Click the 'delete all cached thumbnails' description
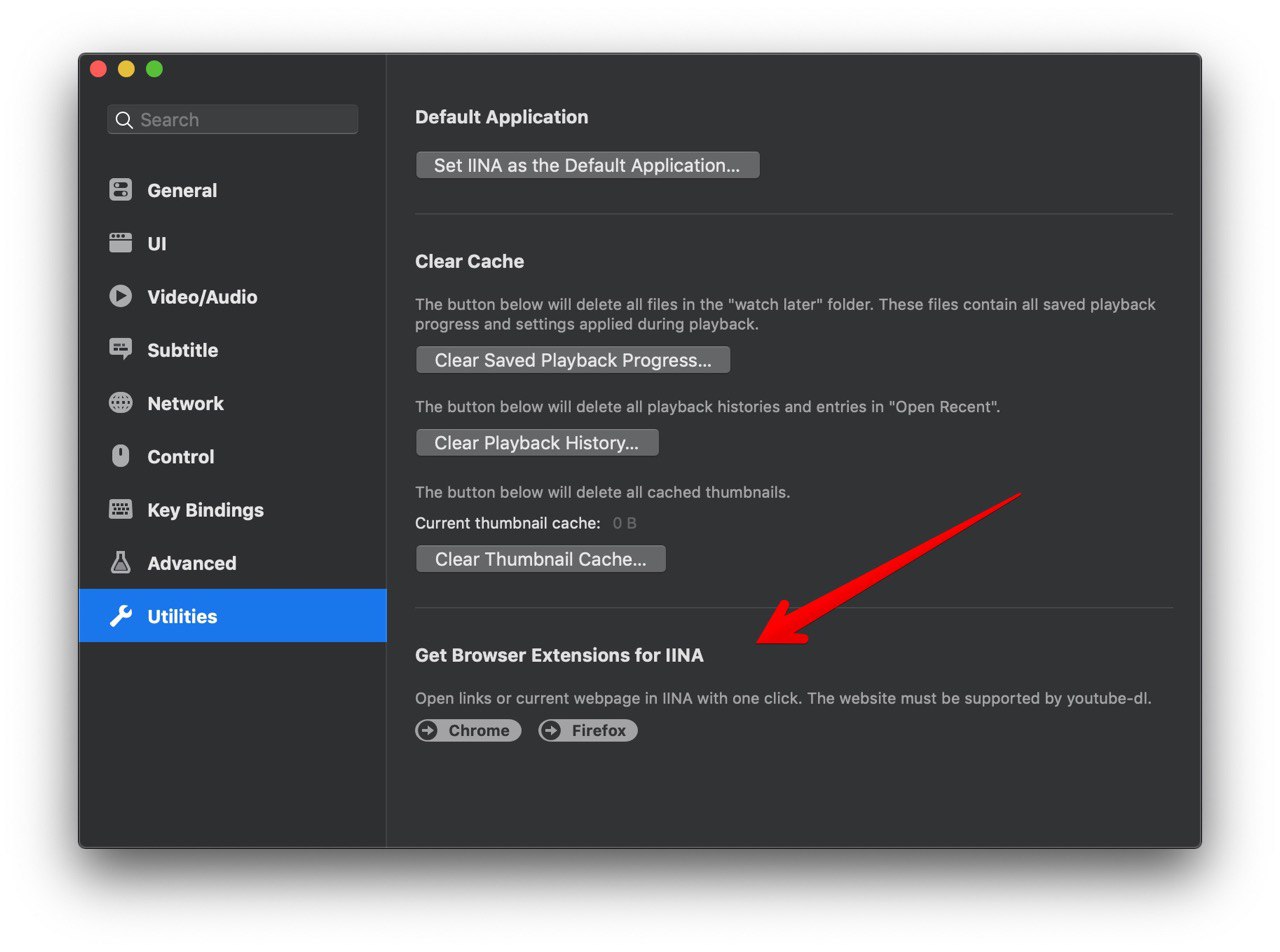The width and height of the screenshot is (1280, 952). [602, 492]
